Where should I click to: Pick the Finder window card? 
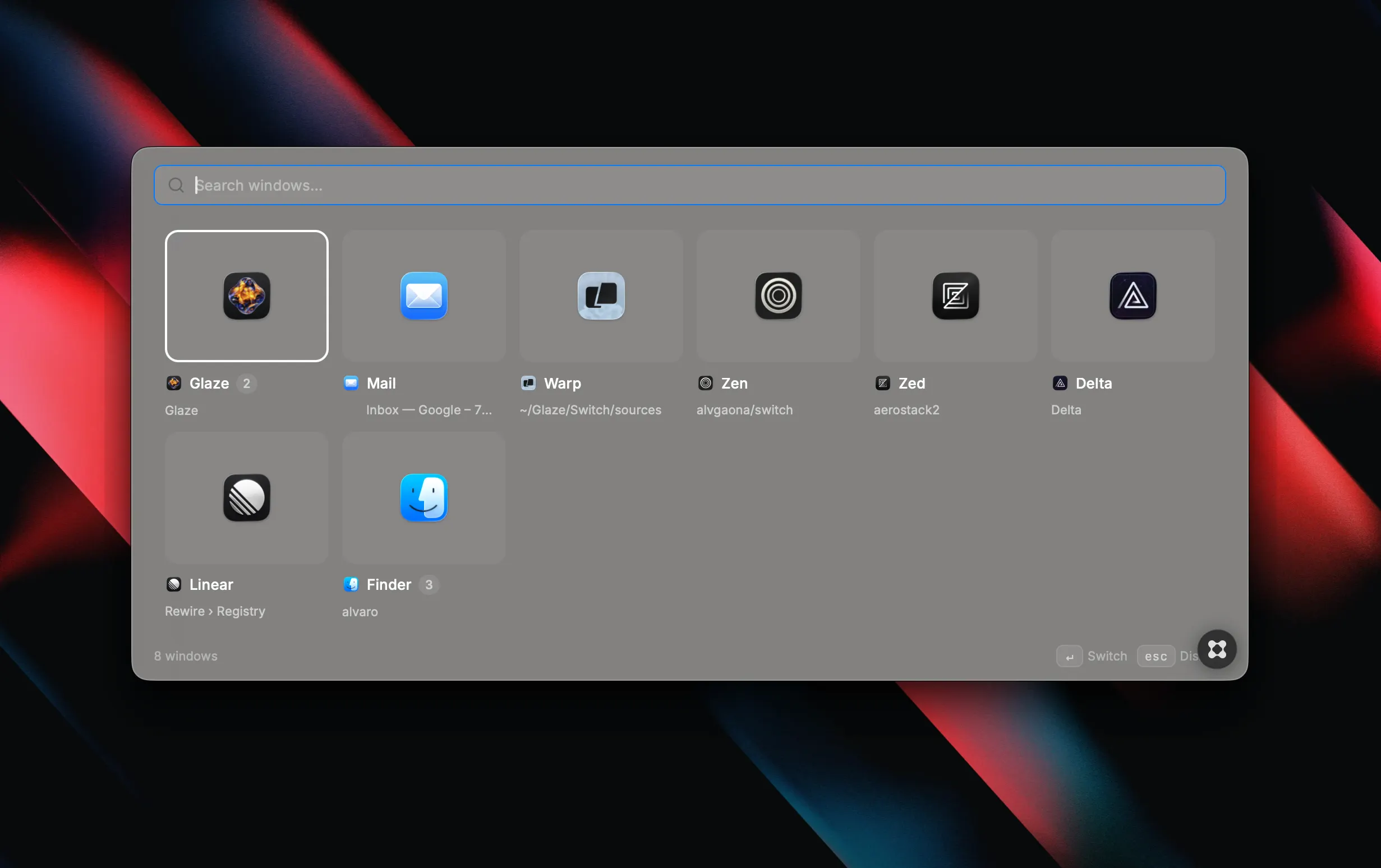(x=424, y=497)
